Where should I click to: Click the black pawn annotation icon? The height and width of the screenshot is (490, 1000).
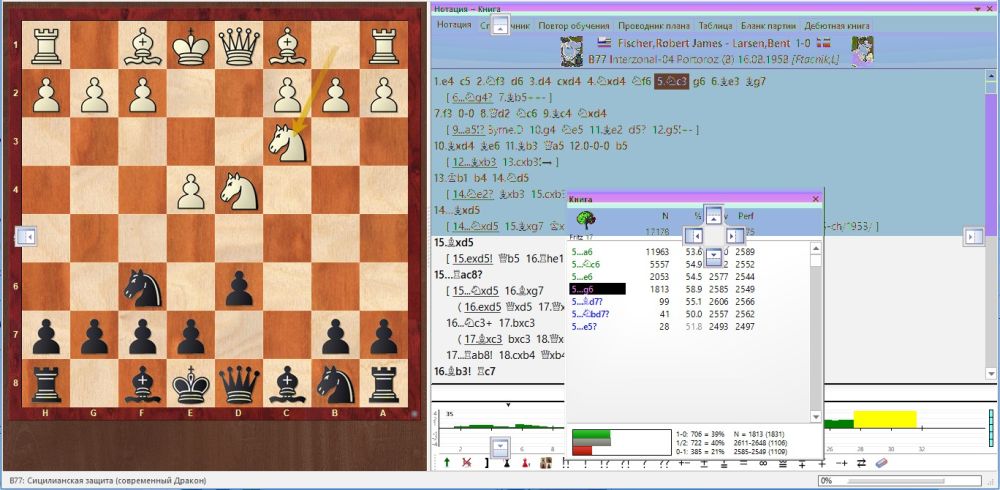pyautogui.click(x=507, y=464)
